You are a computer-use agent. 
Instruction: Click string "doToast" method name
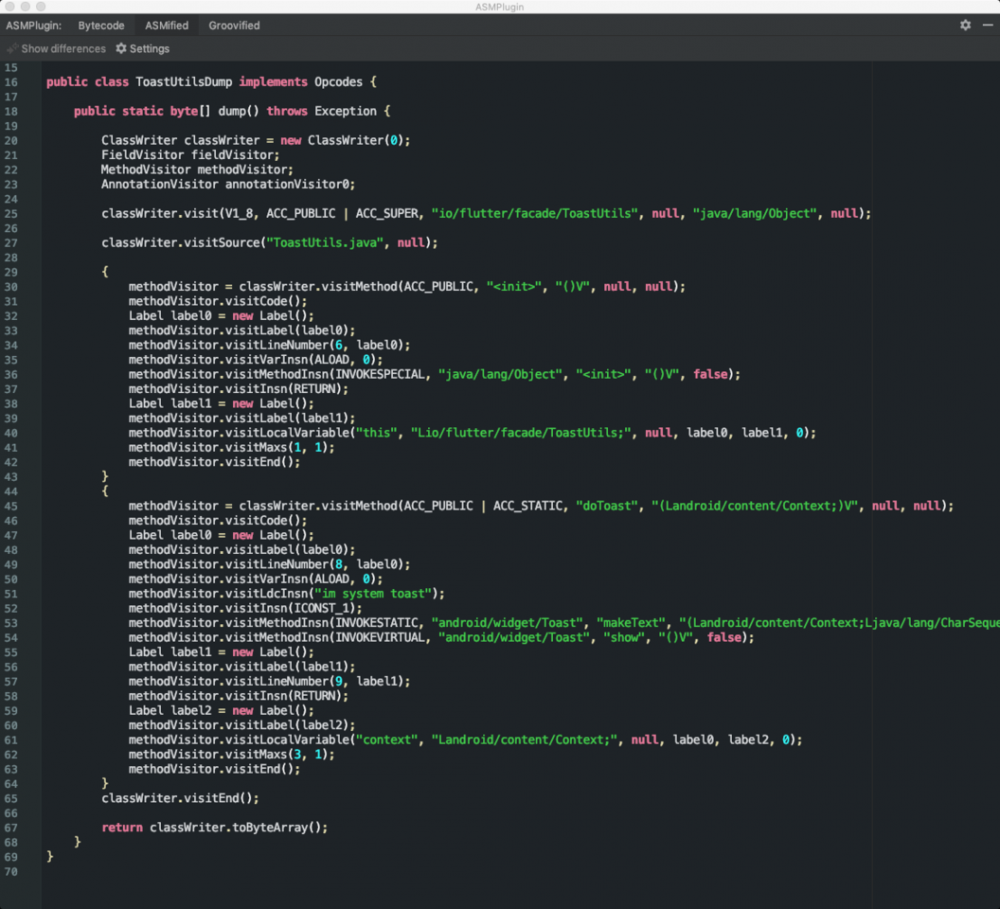click(x=607, y=506)
